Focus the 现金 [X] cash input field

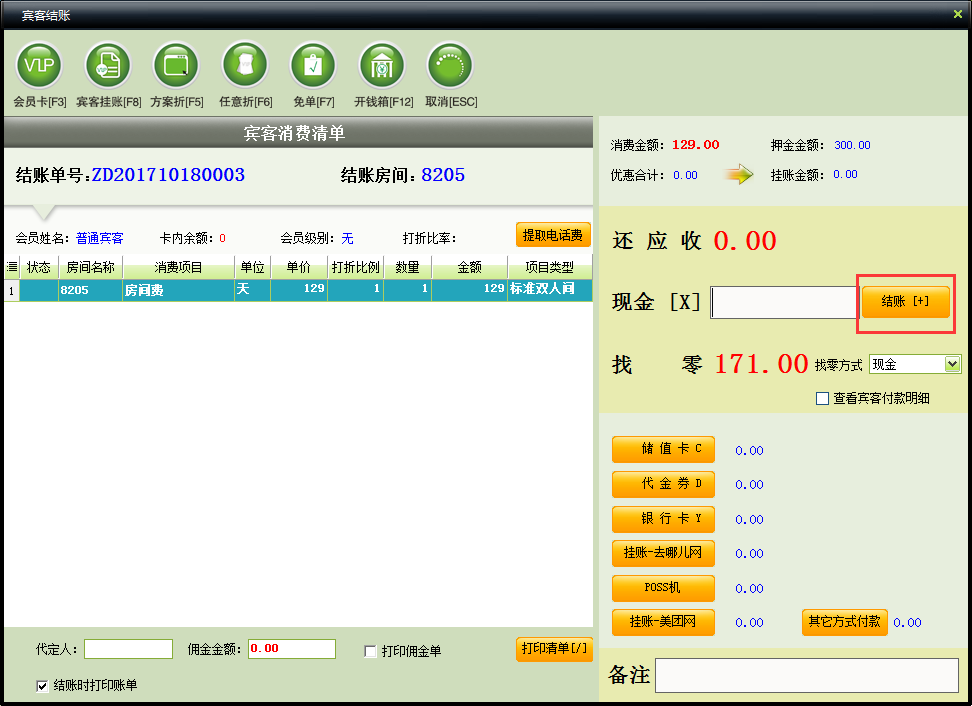[784, 302]
